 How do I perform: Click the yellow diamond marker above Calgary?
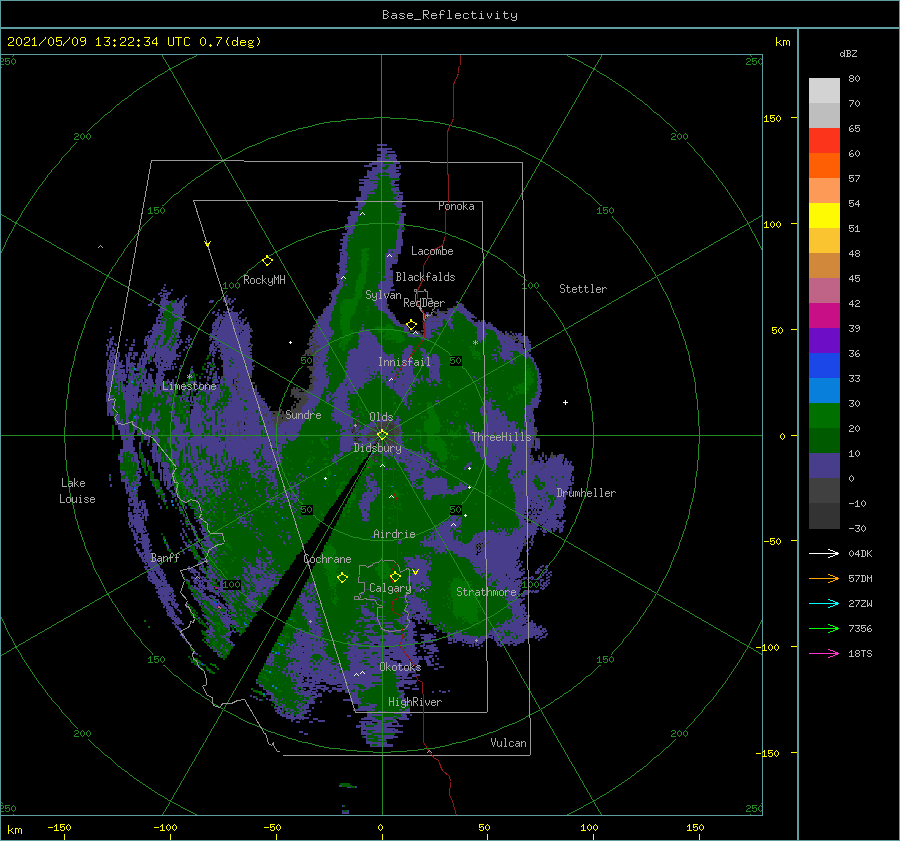pyautogui.click(x=395, y=576)
